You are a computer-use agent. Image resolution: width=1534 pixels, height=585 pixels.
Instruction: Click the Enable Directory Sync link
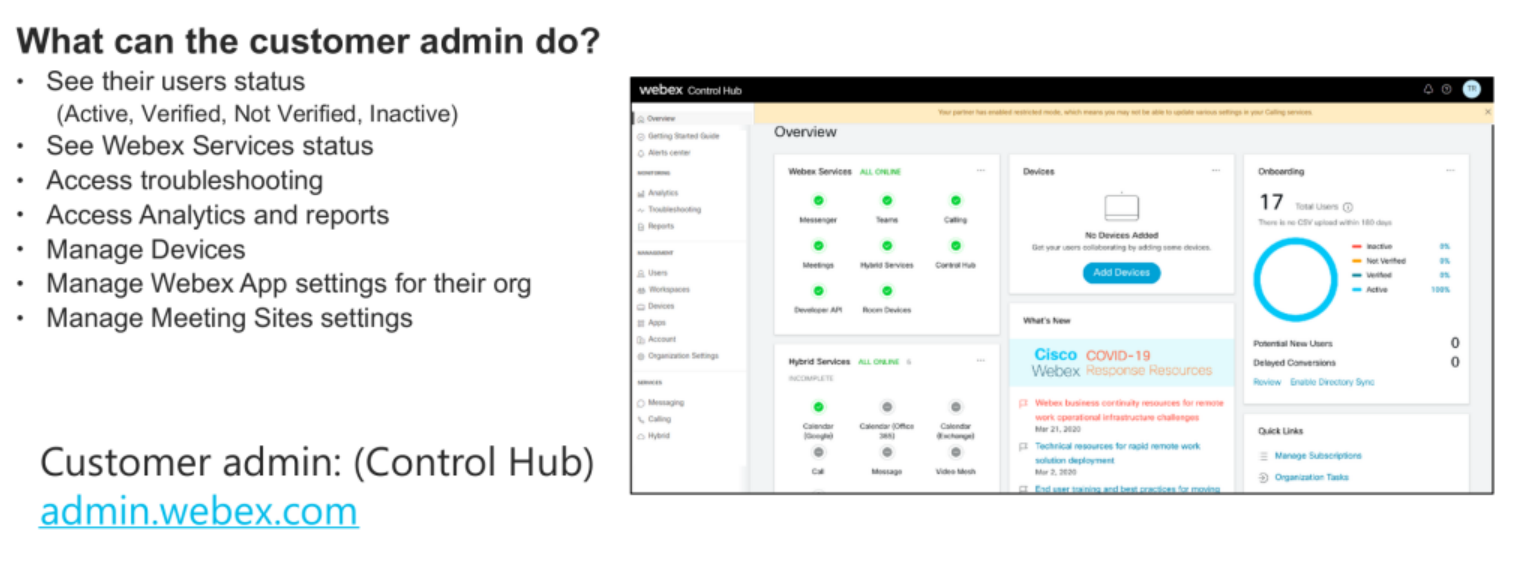(1332, 382)
